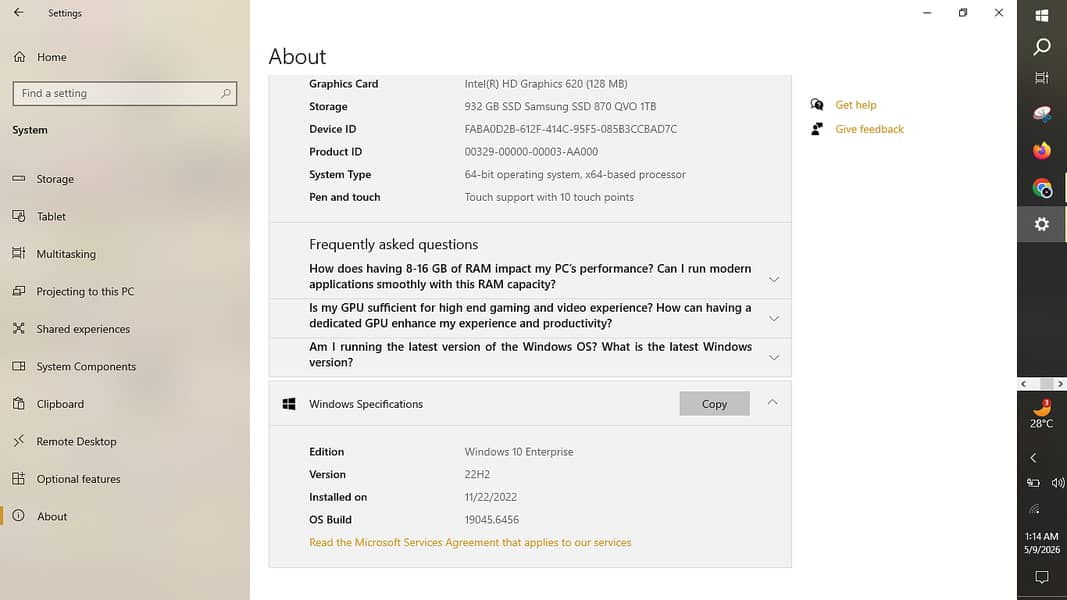Click the battery tray icon
This screenshot has width=1067, height=600.
[x=1033, y=482]
